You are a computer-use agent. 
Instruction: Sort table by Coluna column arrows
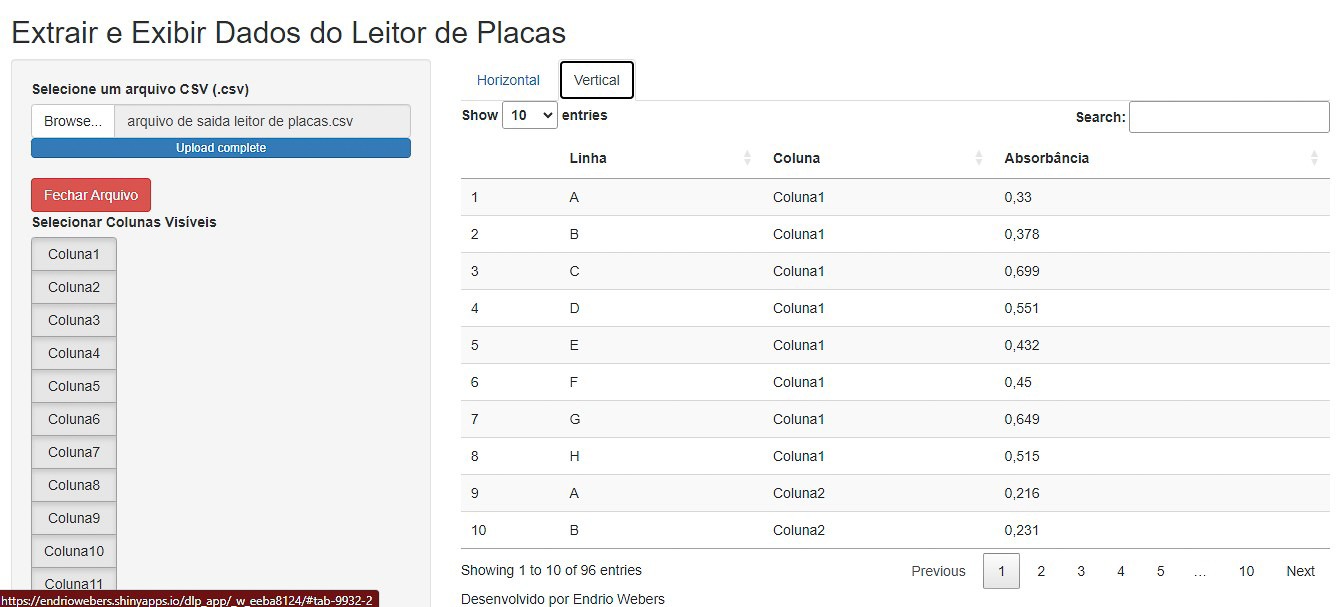(979, 158)
